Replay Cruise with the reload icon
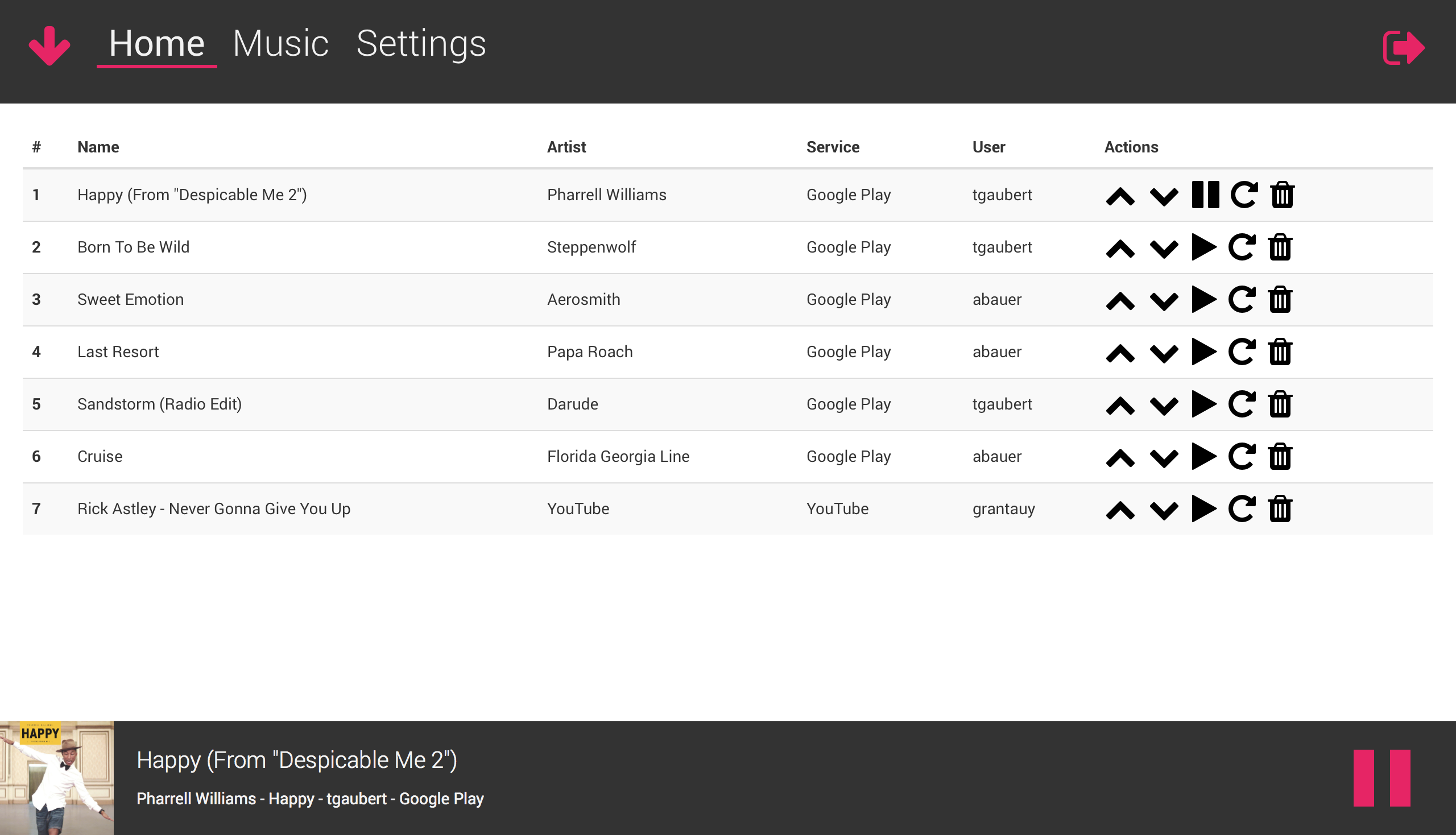 coord(1242,457)
